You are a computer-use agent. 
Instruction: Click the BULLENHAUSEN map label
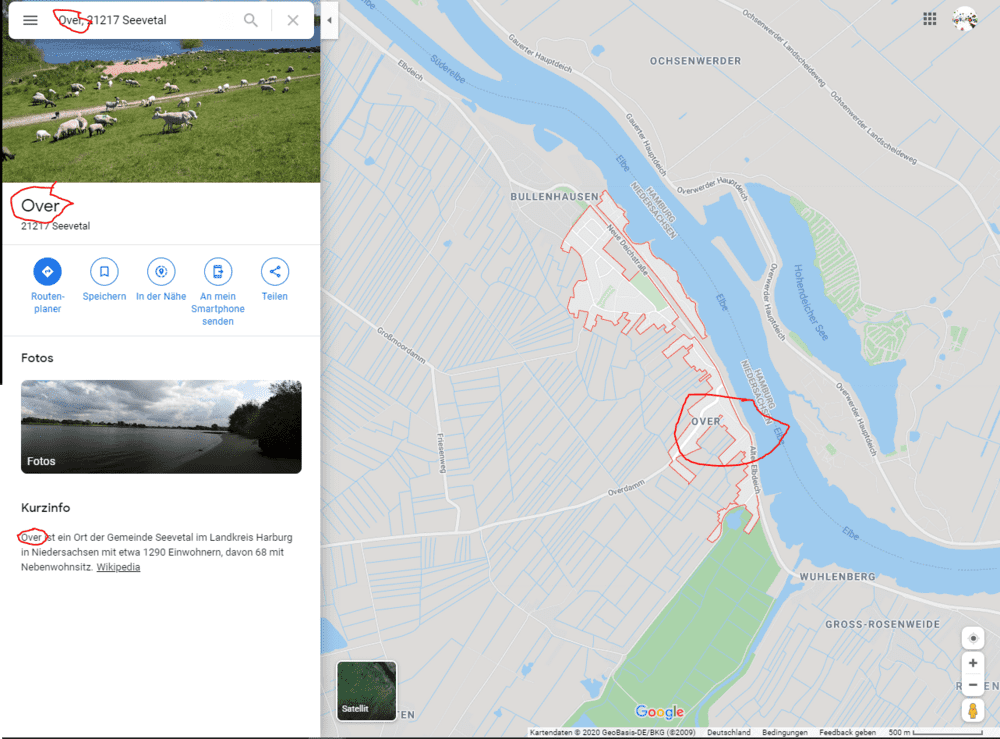coord(554,196)
